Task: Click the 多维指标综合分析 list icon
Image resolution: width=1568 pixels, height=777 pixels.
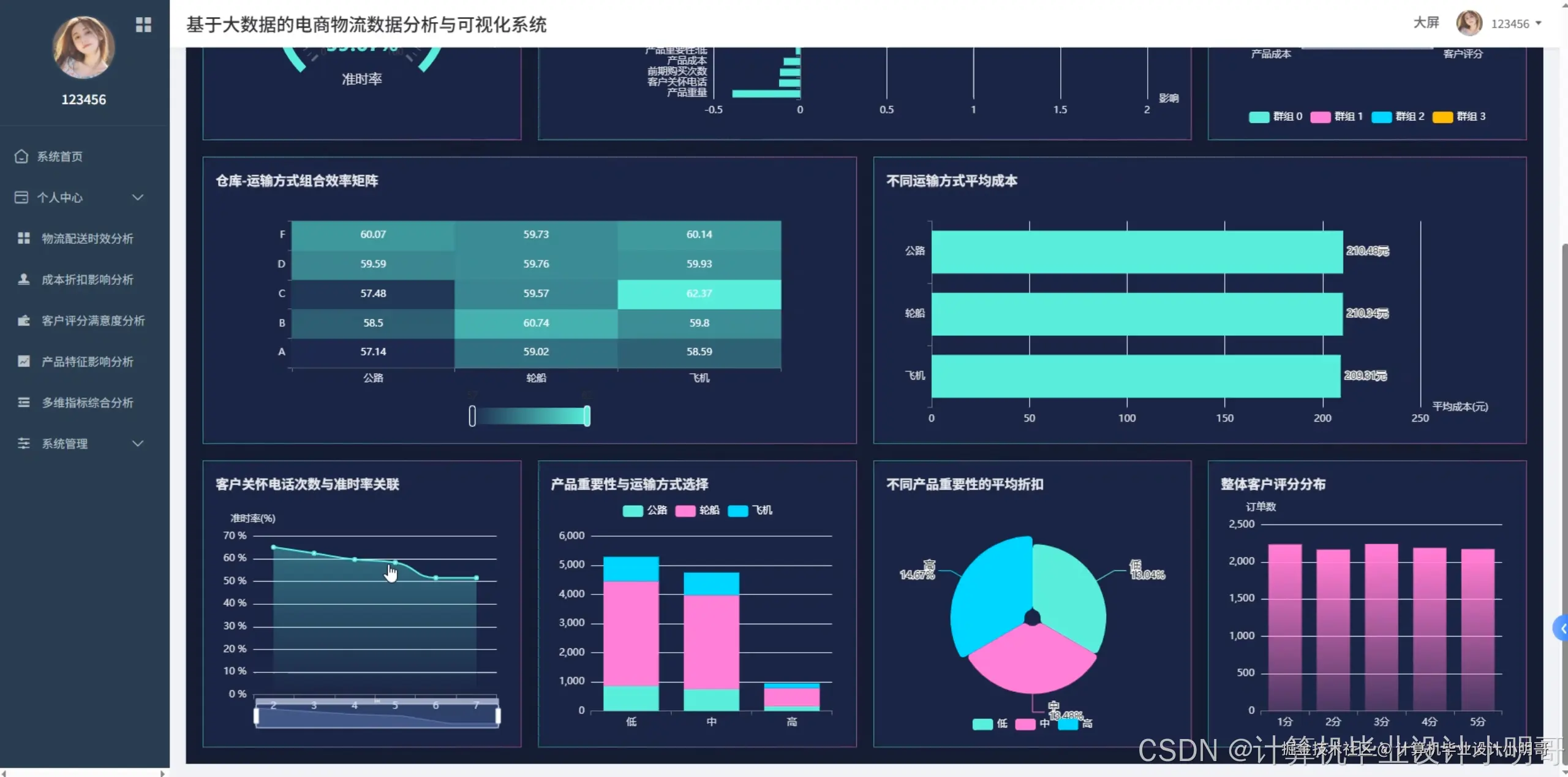Action: [x=23, y=403]
